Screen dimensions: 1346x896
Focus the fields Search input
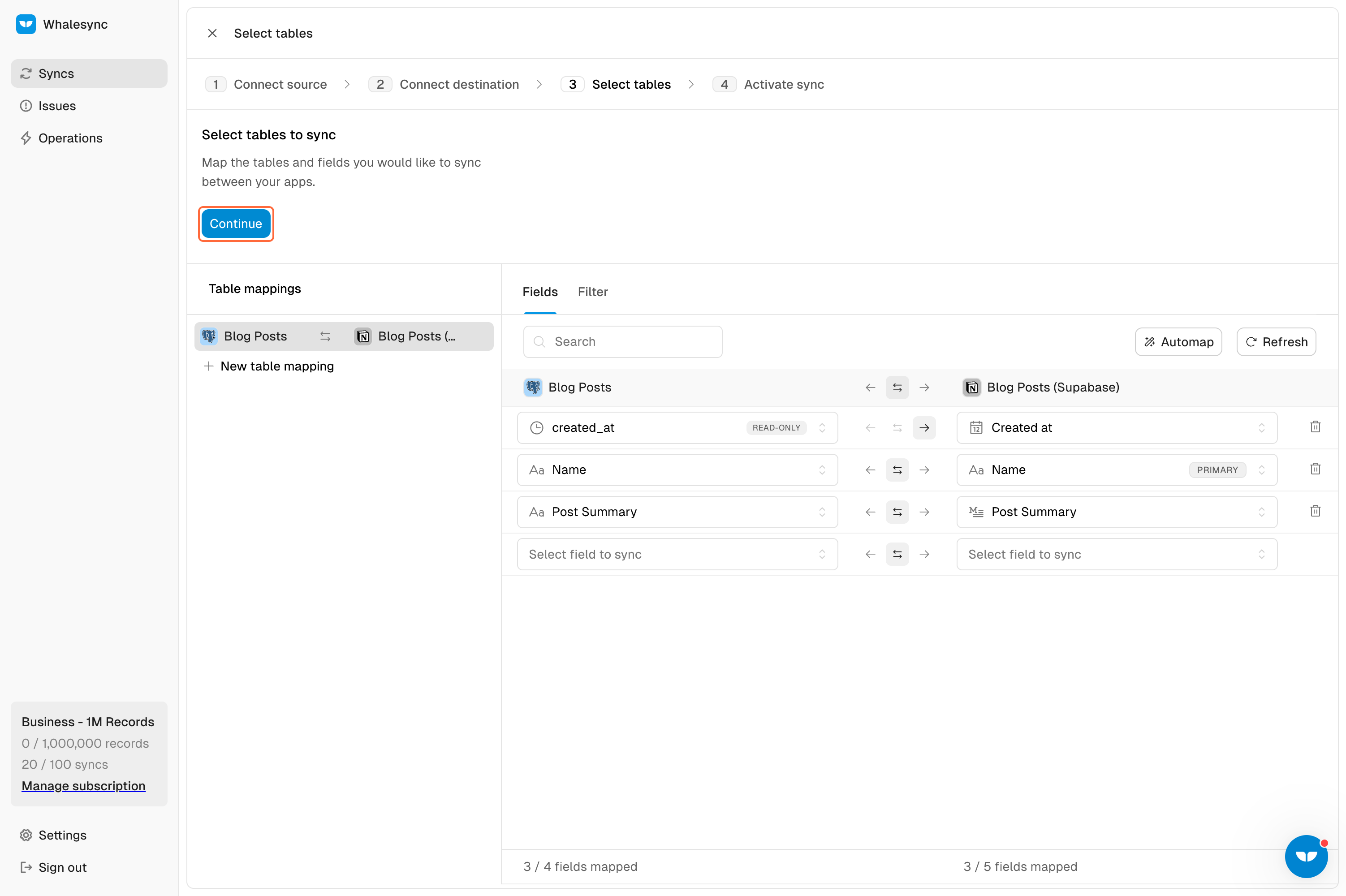pyautogui.click(x=623, y=342)
